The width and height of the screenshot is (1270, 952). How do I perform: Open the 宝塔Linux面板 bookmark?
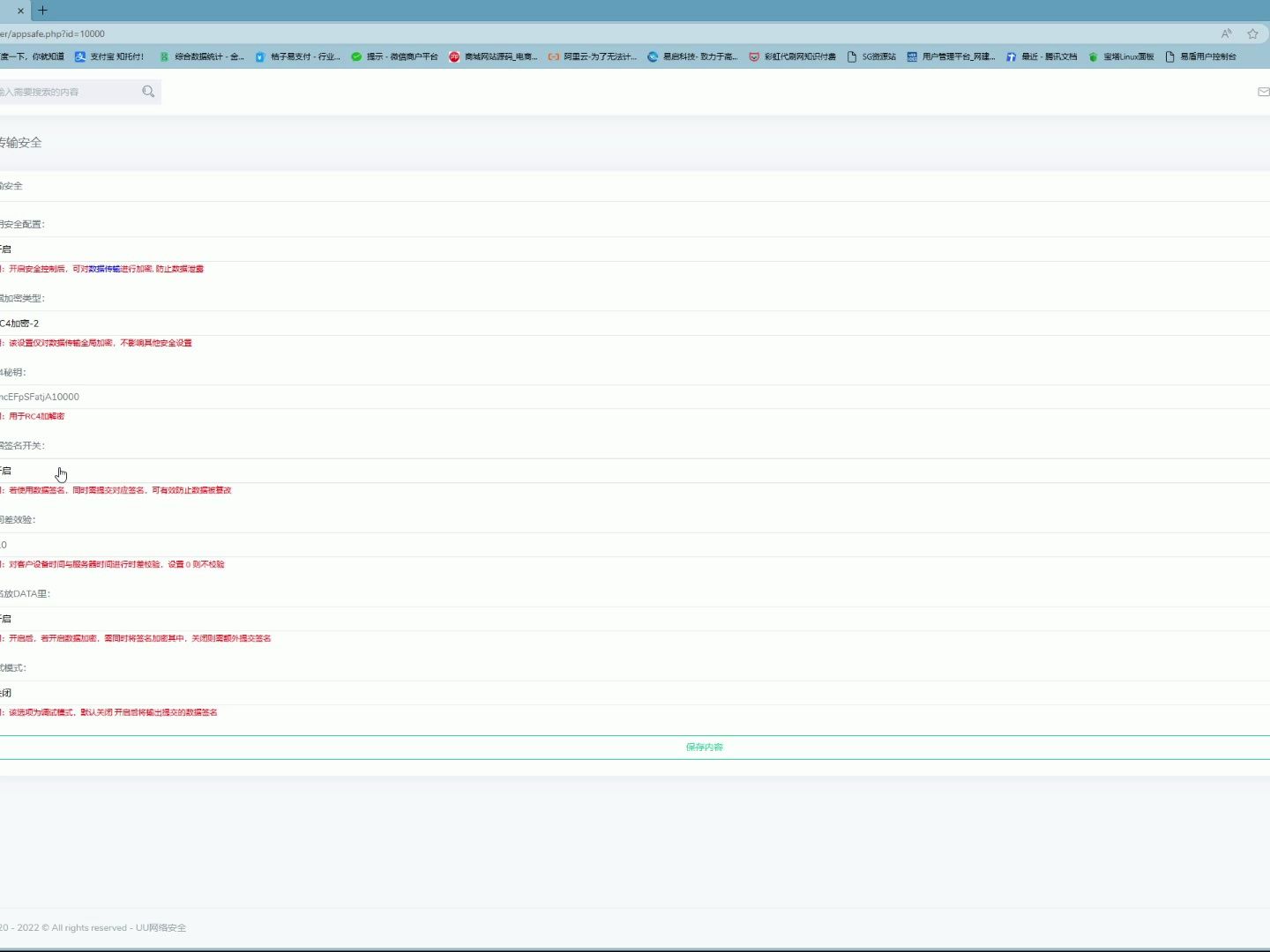pyautogui.click(x=1121, y=56)
